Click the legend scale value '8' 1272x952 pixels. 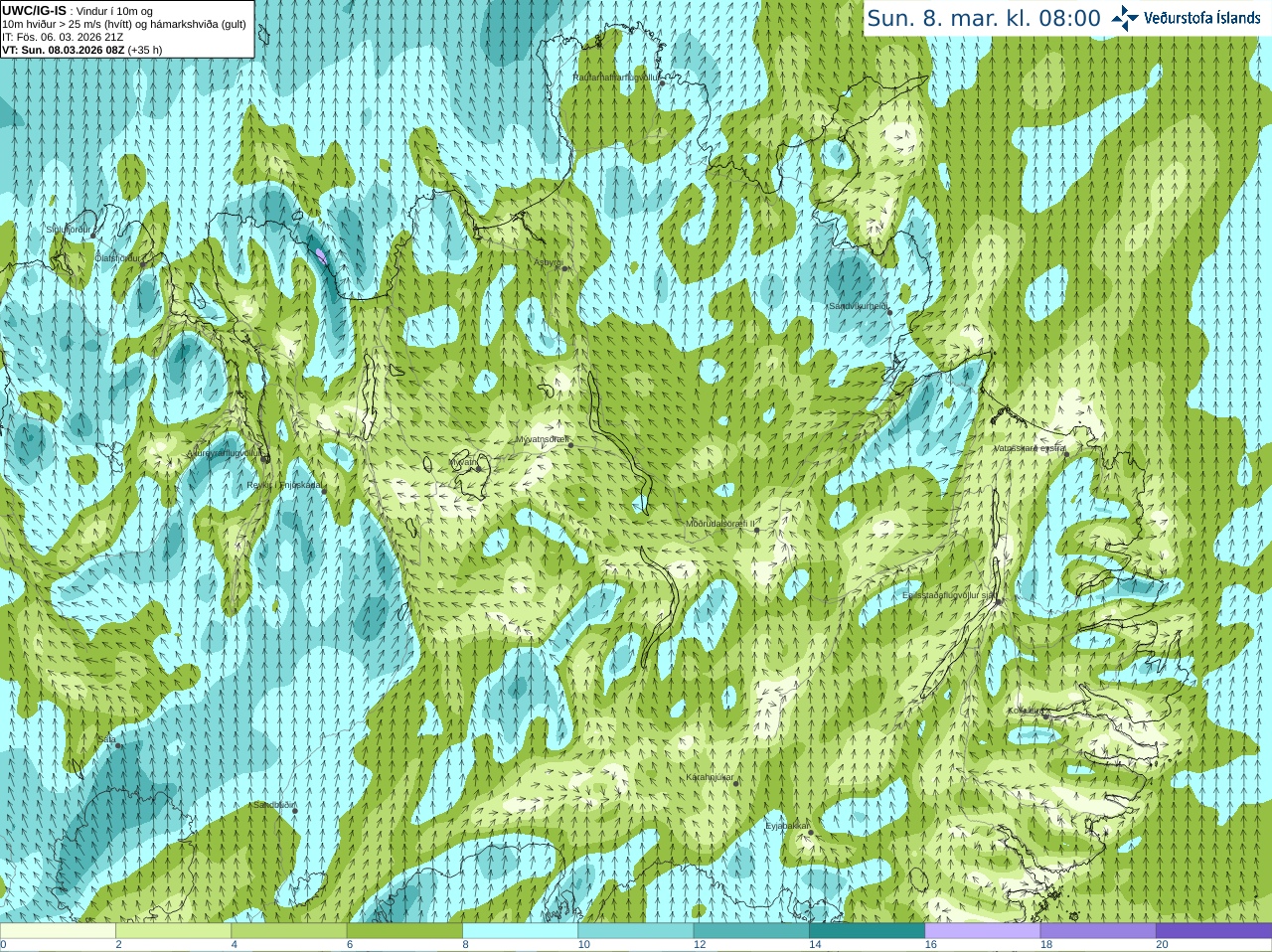coord(465,945)
